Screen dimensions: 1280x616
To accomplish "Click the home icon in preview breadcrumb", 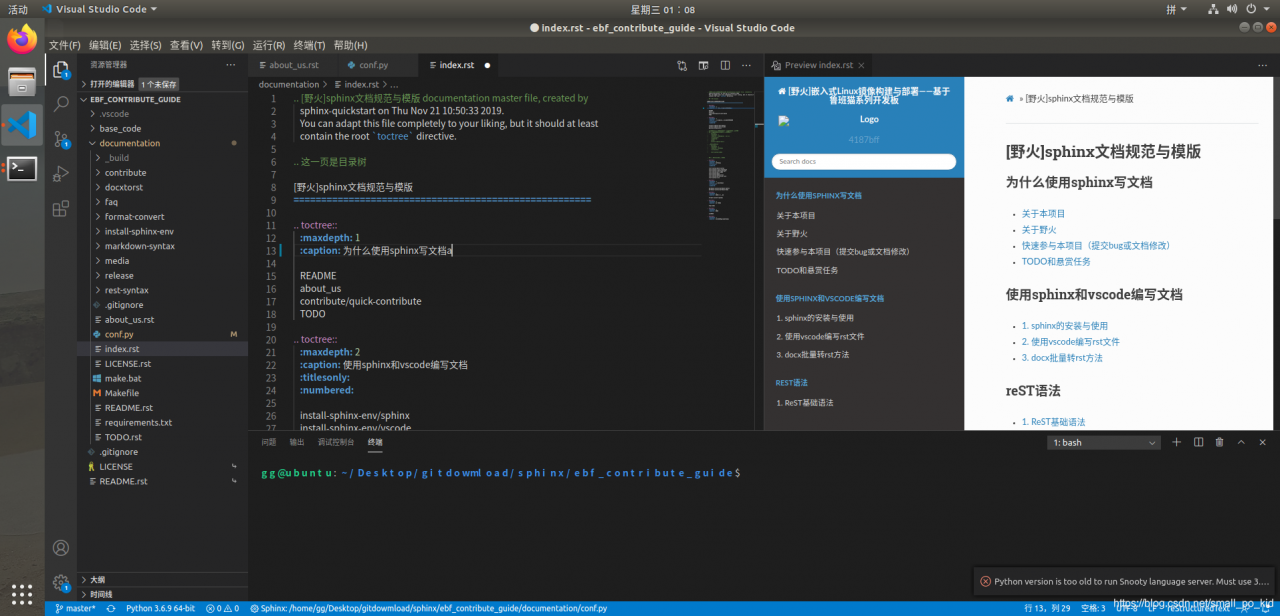I will pyautogui.click(x=1010, y=99).
